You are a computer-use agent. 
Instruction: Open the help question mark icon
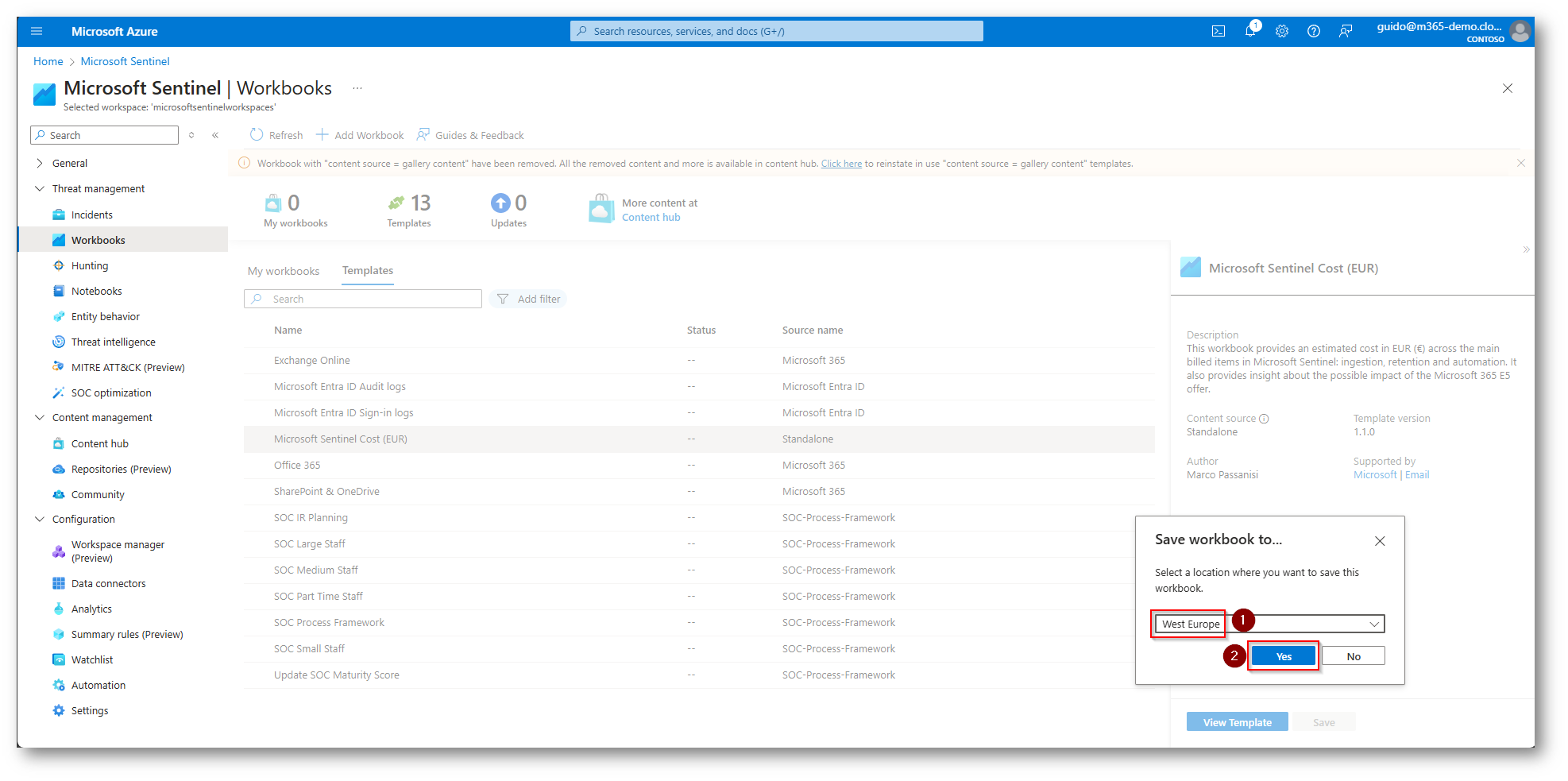[x=1314, y=32]
